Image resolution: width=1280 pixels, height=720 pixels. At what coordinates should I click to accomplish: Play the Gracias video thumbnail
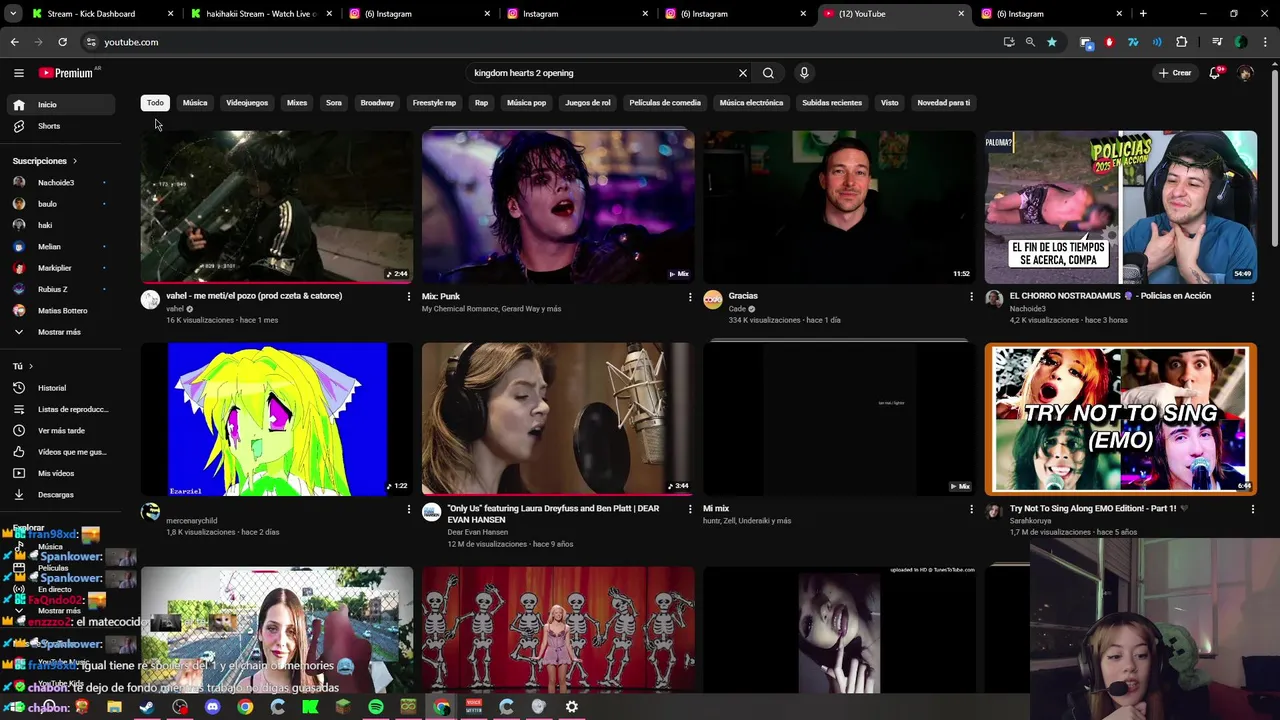839,207
